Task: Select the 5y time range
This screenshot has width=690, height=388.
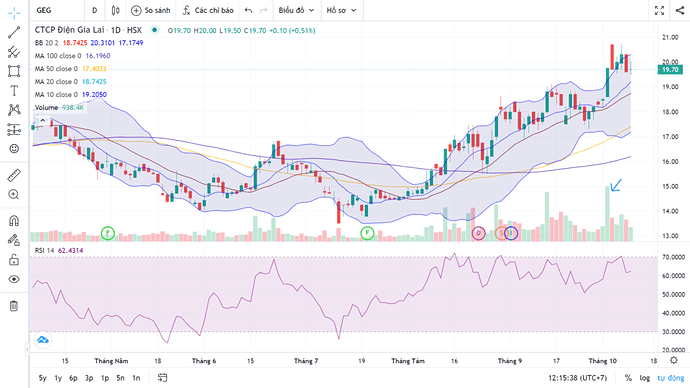Action: click(43, 378)
